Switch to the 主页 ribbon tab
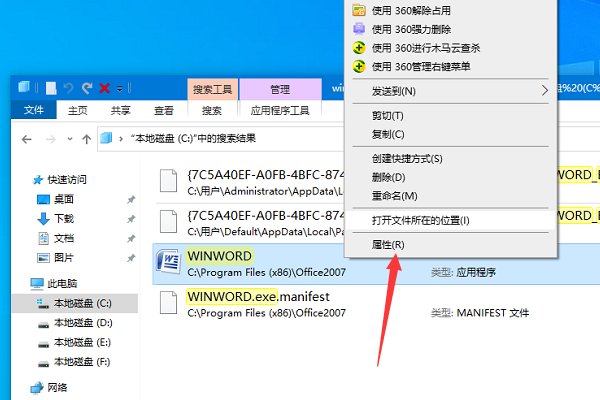 click(78, 110)
